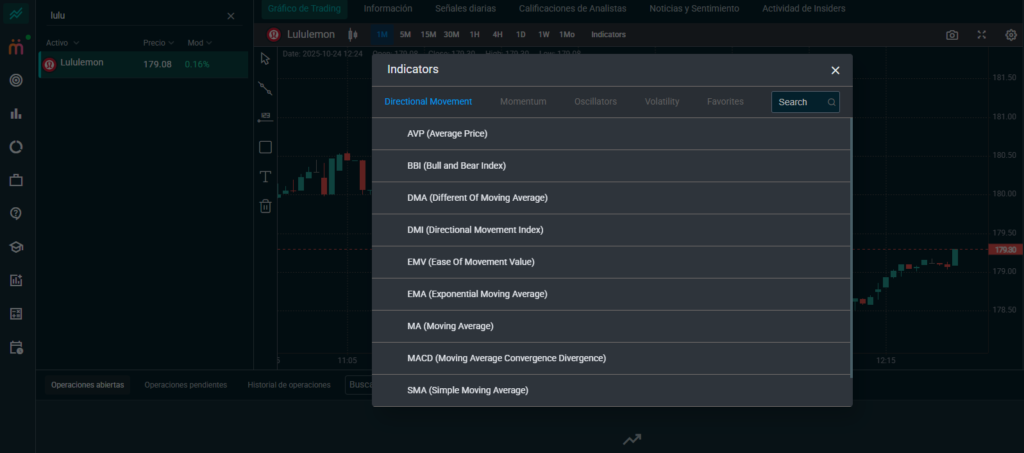The image size is (1024, 453).
Task: Click the indicator Search field
Action: pyautogui.click(x=798, y=102)
